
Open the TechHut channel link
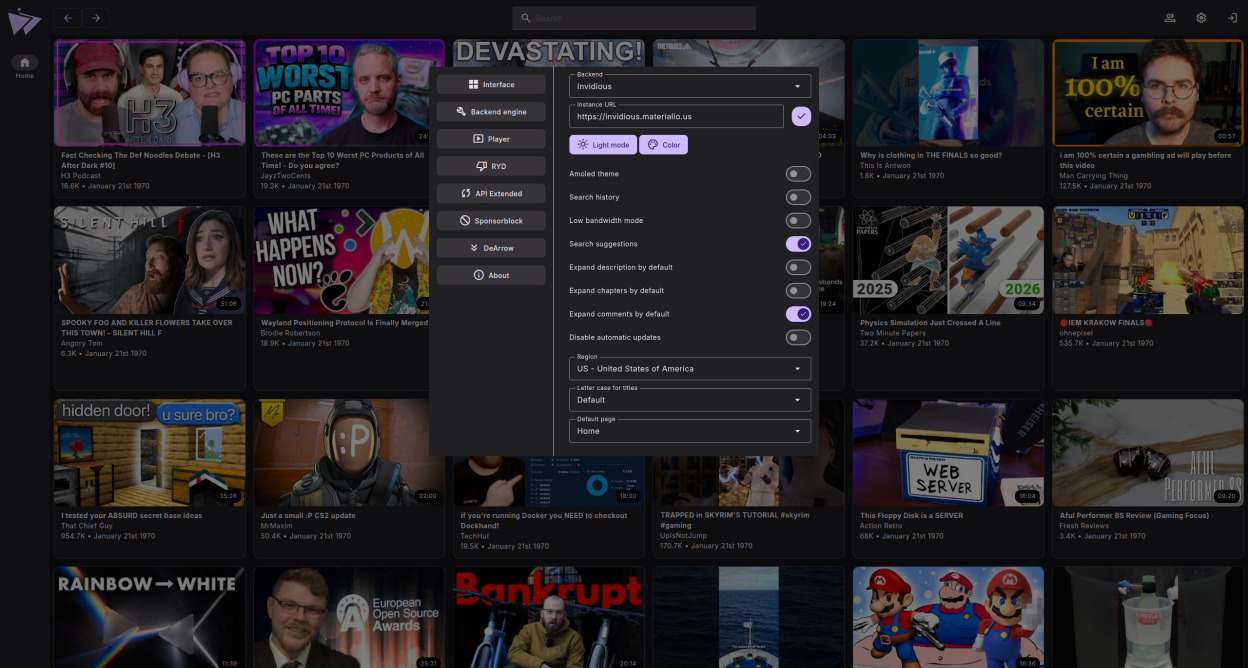(x=474, y=536)
